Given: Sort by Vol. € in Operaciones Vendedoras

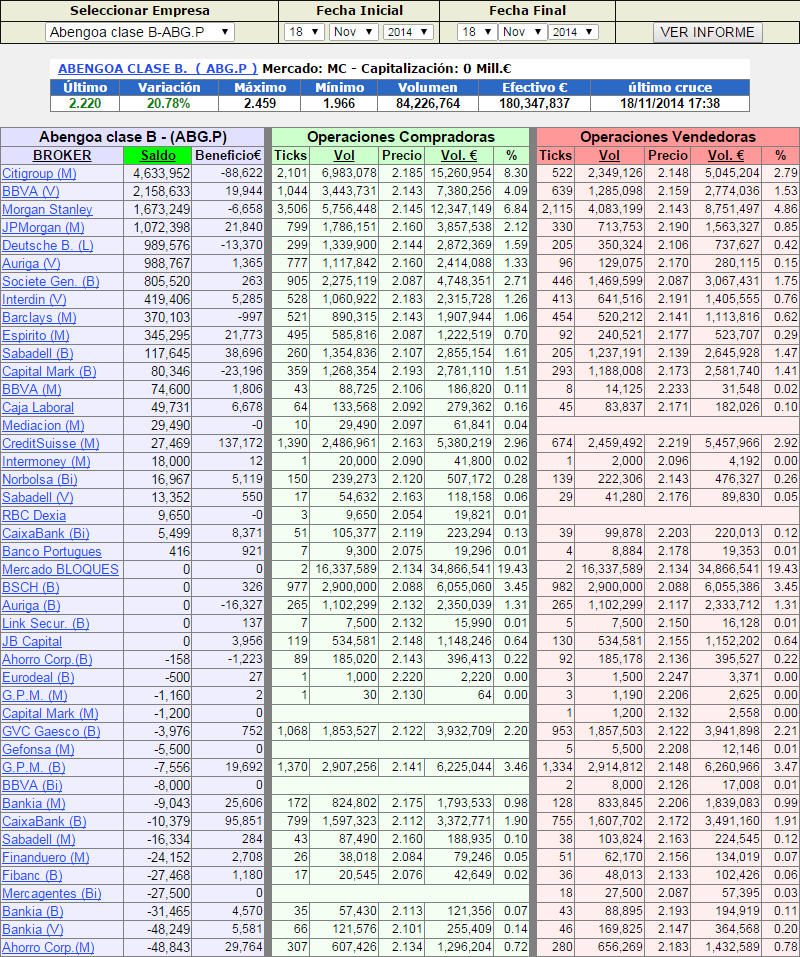Looking at the screenshot, I should 726,156.
